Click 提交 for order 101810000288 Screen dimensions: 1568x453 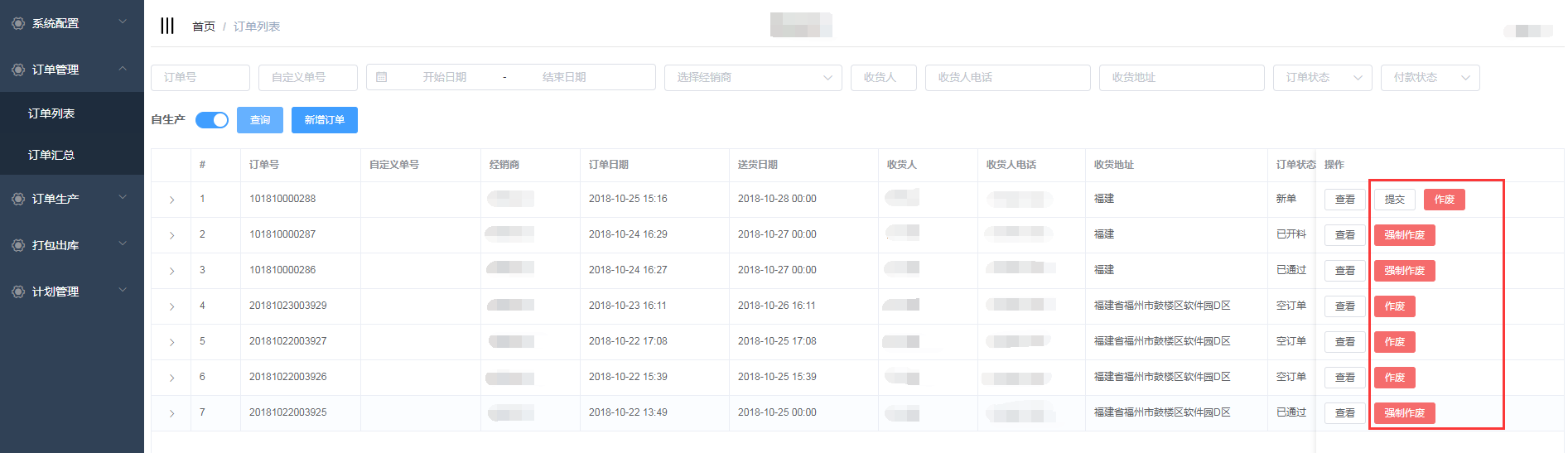(1394, 200)
